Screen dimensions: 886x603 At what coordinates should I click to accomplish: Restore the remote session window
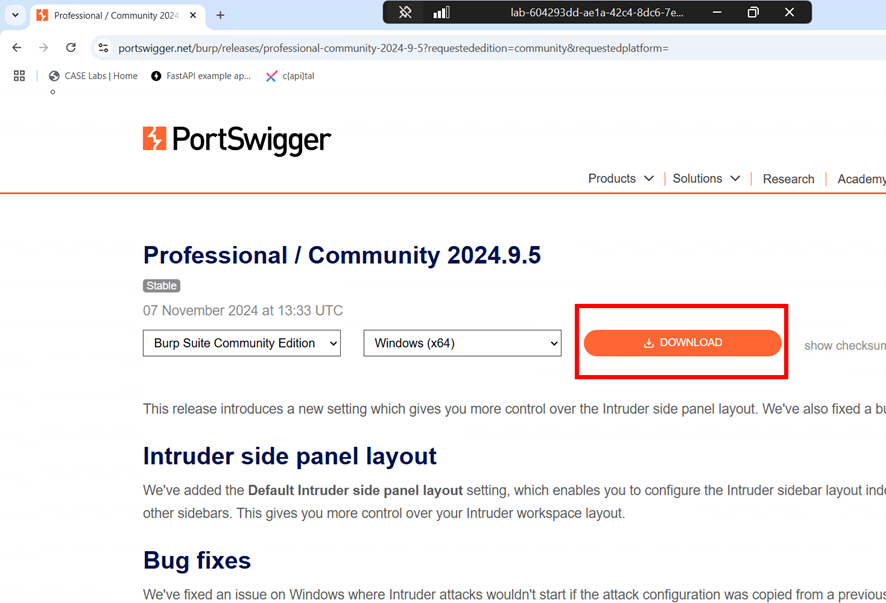(x=753, y=12)
